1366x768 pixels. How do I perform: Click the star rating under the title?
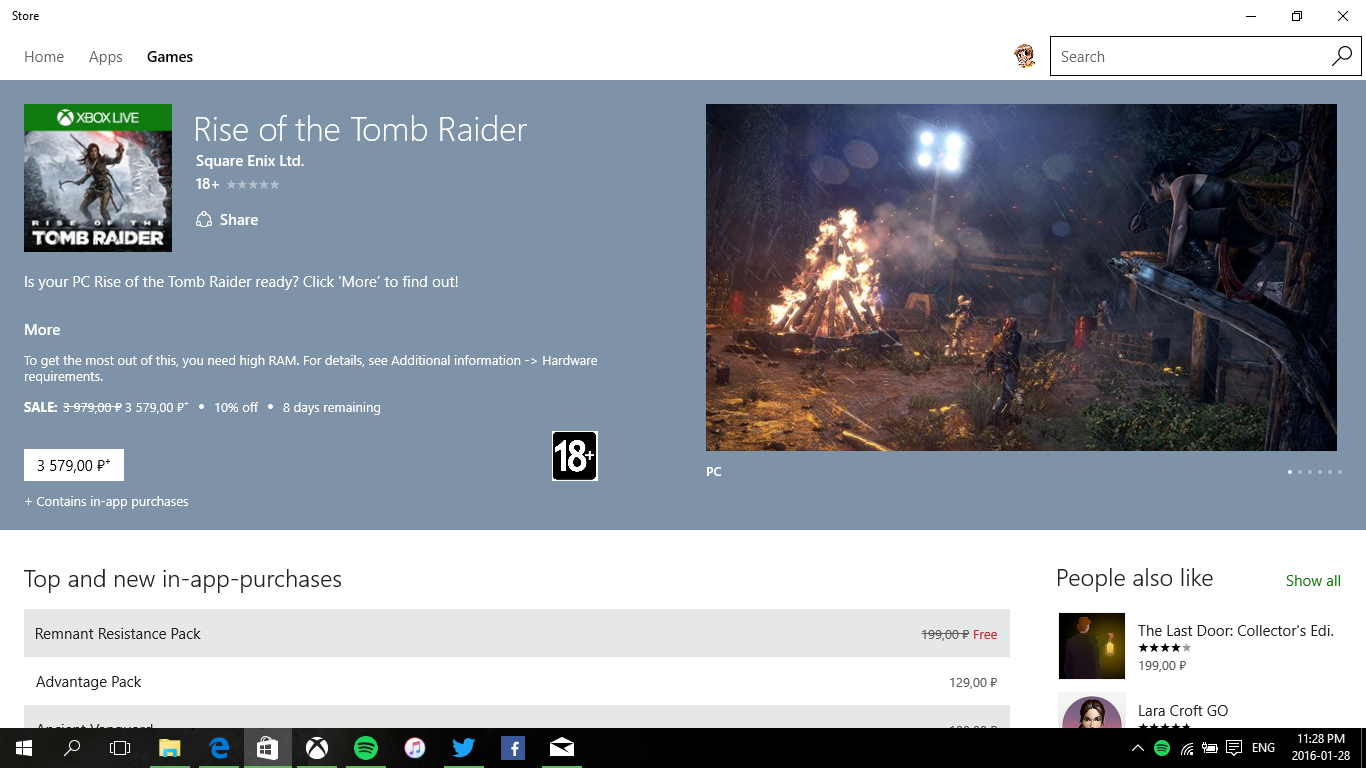point(253,184)
